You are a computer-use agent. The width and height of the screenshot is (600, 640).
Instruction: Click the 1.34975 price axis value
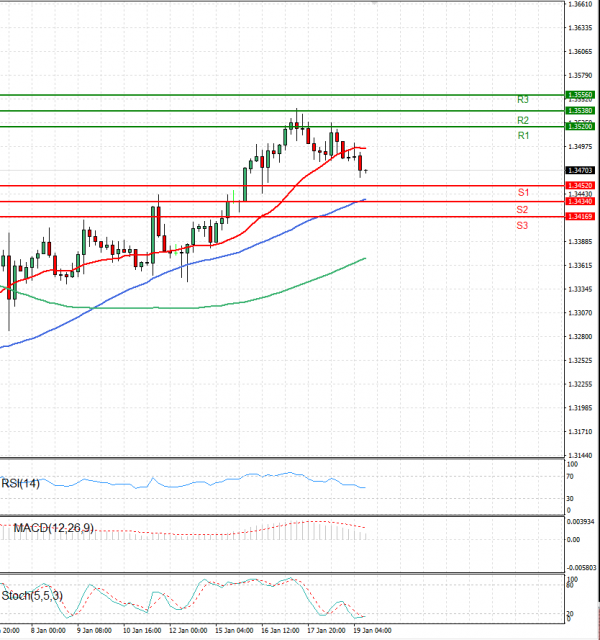580,147
